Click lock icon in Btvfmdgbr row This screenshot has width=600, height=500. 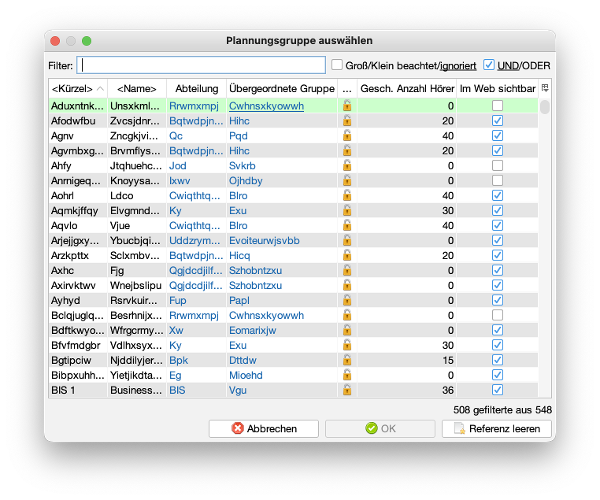pos(347,345)
